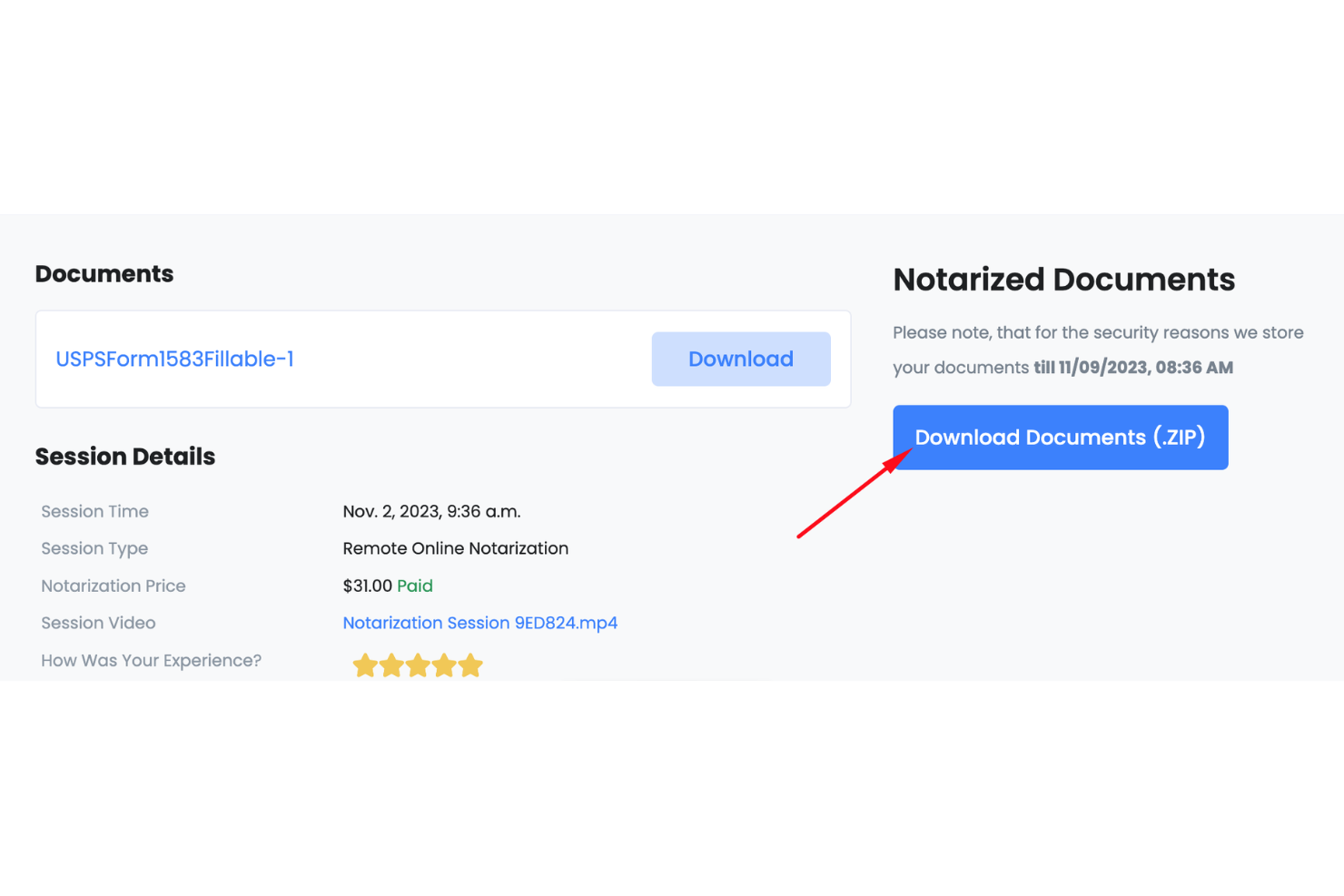Image resolution: width=1344 pixels, height=896 pixels.
Task: Open the USPSForm1583Fillable-1 file link
Action: coord(174,359)
